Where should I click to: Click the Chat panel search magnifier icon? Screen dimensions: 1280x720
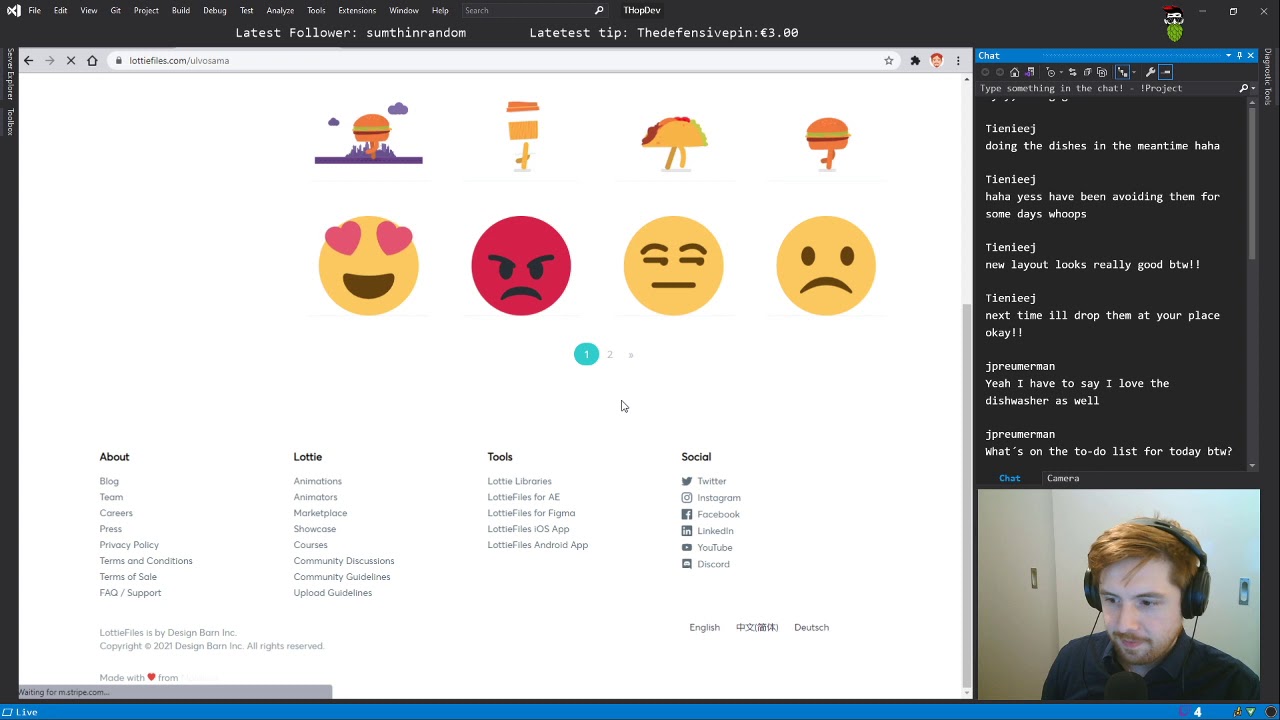[x=1243, y=88]
